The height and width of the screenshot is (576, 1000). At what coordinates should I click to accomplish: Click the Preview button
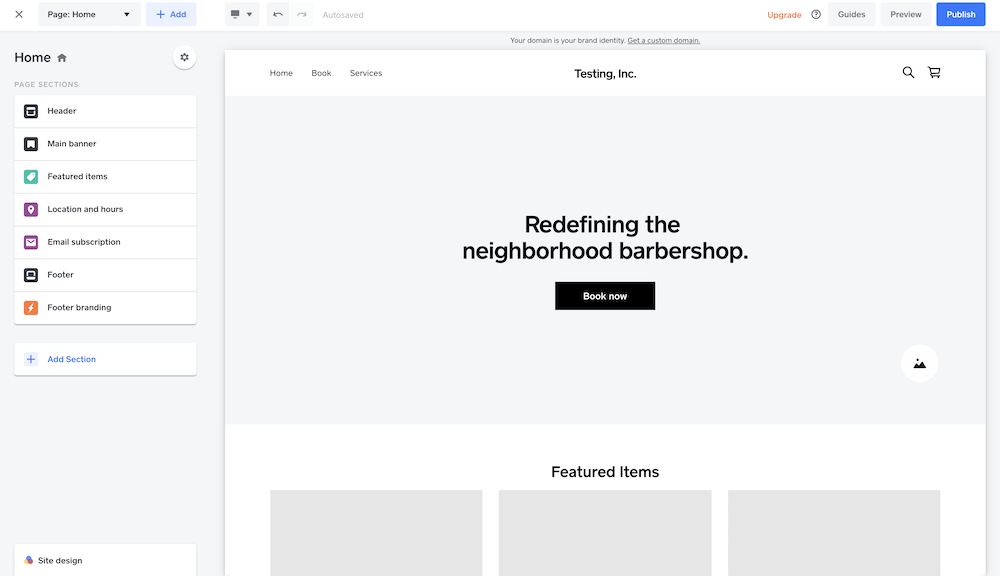[906, 14]
